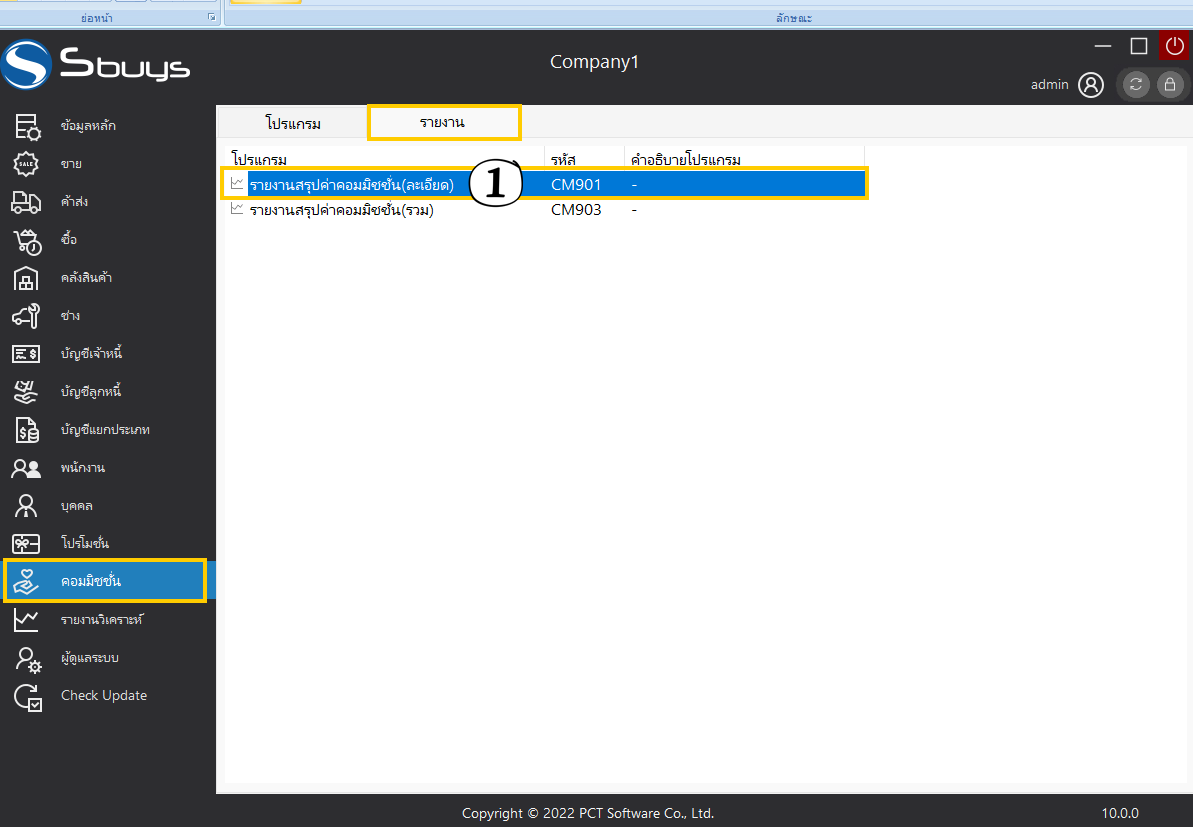Click the lock icon in header
This screenshot has height=827, width=1193.
tap(1170, 85)
